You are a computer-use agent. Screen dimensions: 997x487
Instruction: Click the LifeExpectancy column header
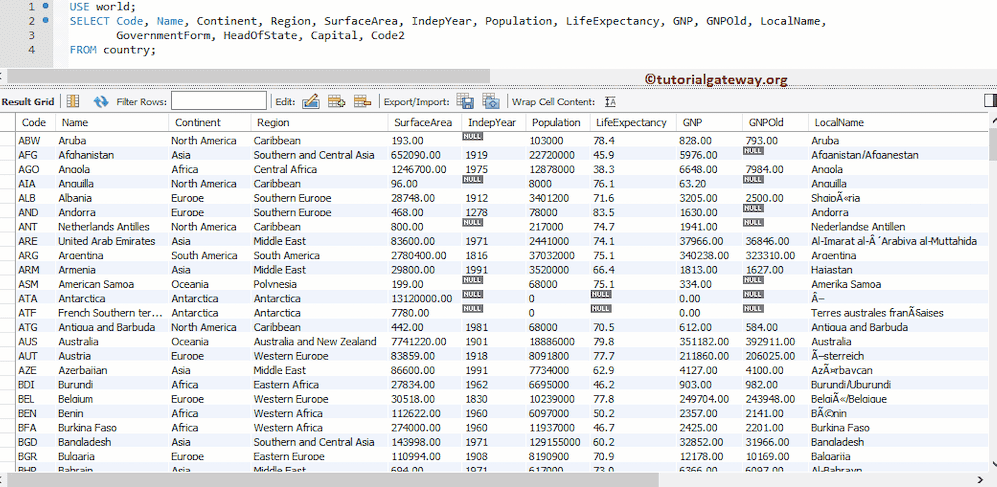632,123
